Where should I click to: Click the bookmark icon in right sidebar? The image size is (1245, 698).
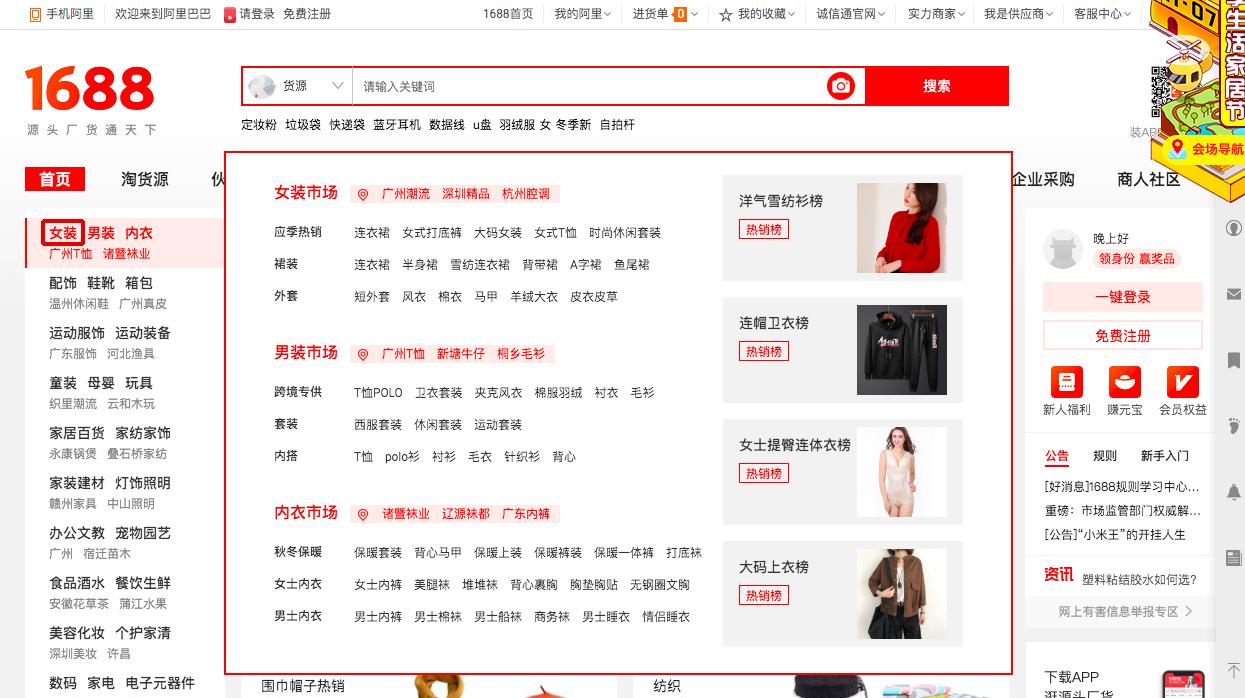[1233, 360]
